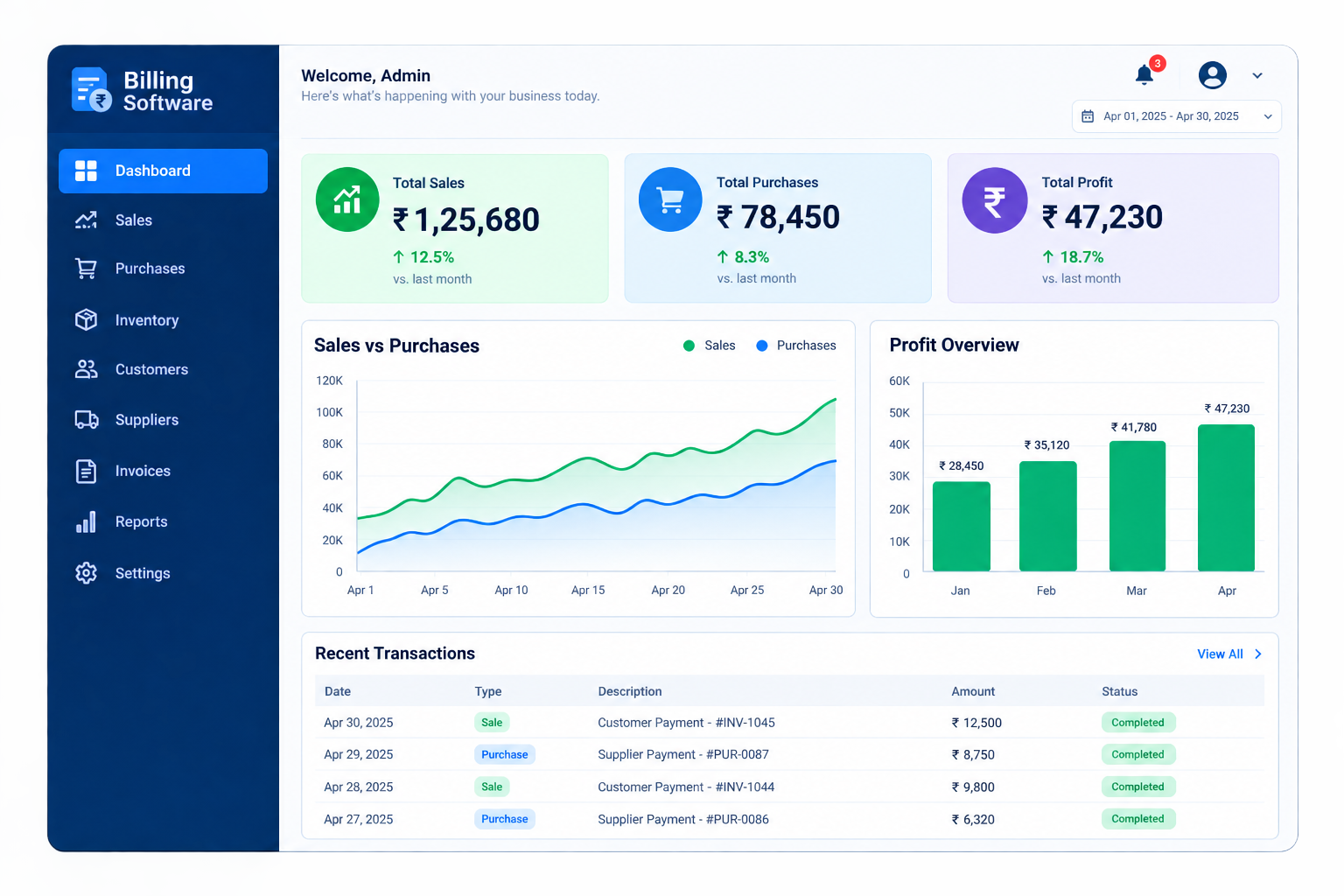
Task: Open the Purchases menu item
Action: pos(163,269)
